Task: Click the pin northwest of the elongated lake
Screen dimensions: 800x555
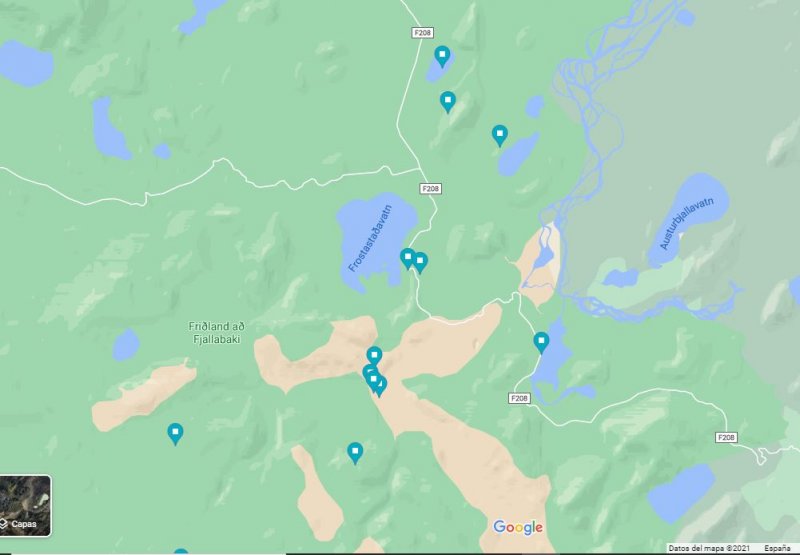Action: point(499,135)
